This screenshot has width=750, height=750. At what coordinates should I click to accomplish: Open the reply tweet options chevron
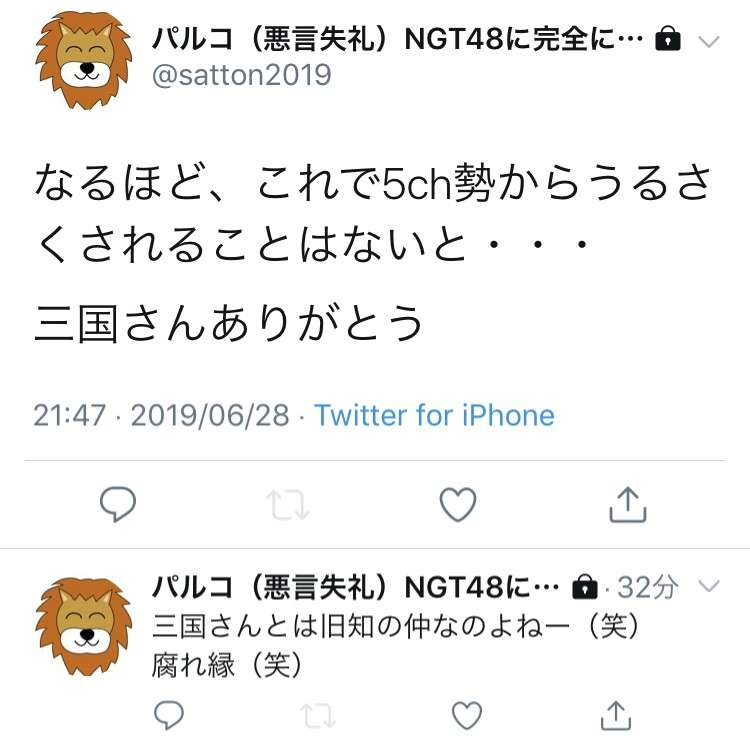click(709, 586)
